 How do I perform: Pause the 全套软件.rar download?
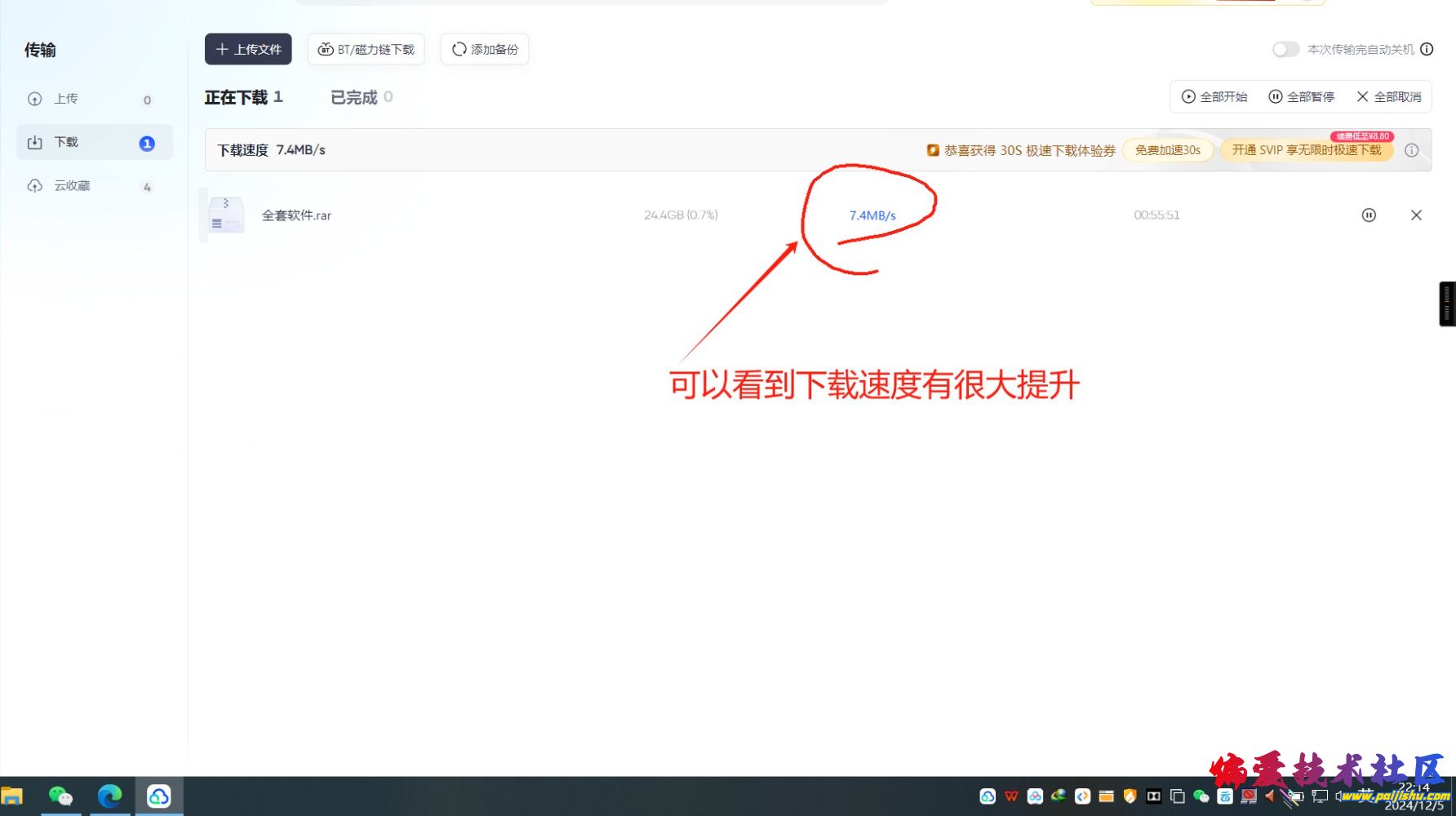tap(1369, 215)
